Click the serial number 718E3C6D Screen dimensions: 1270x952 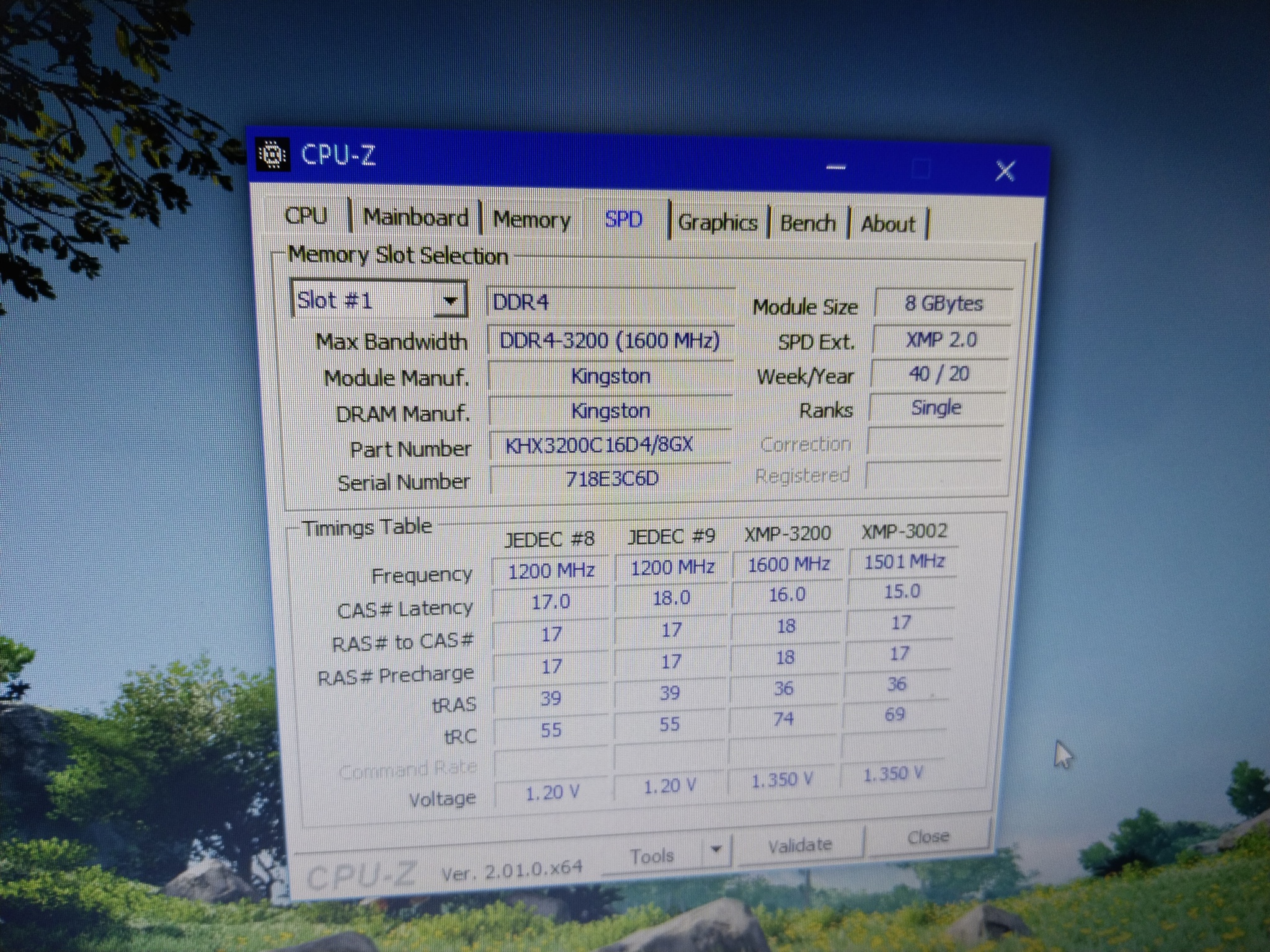pyautogui.click(x=611, y=478)
